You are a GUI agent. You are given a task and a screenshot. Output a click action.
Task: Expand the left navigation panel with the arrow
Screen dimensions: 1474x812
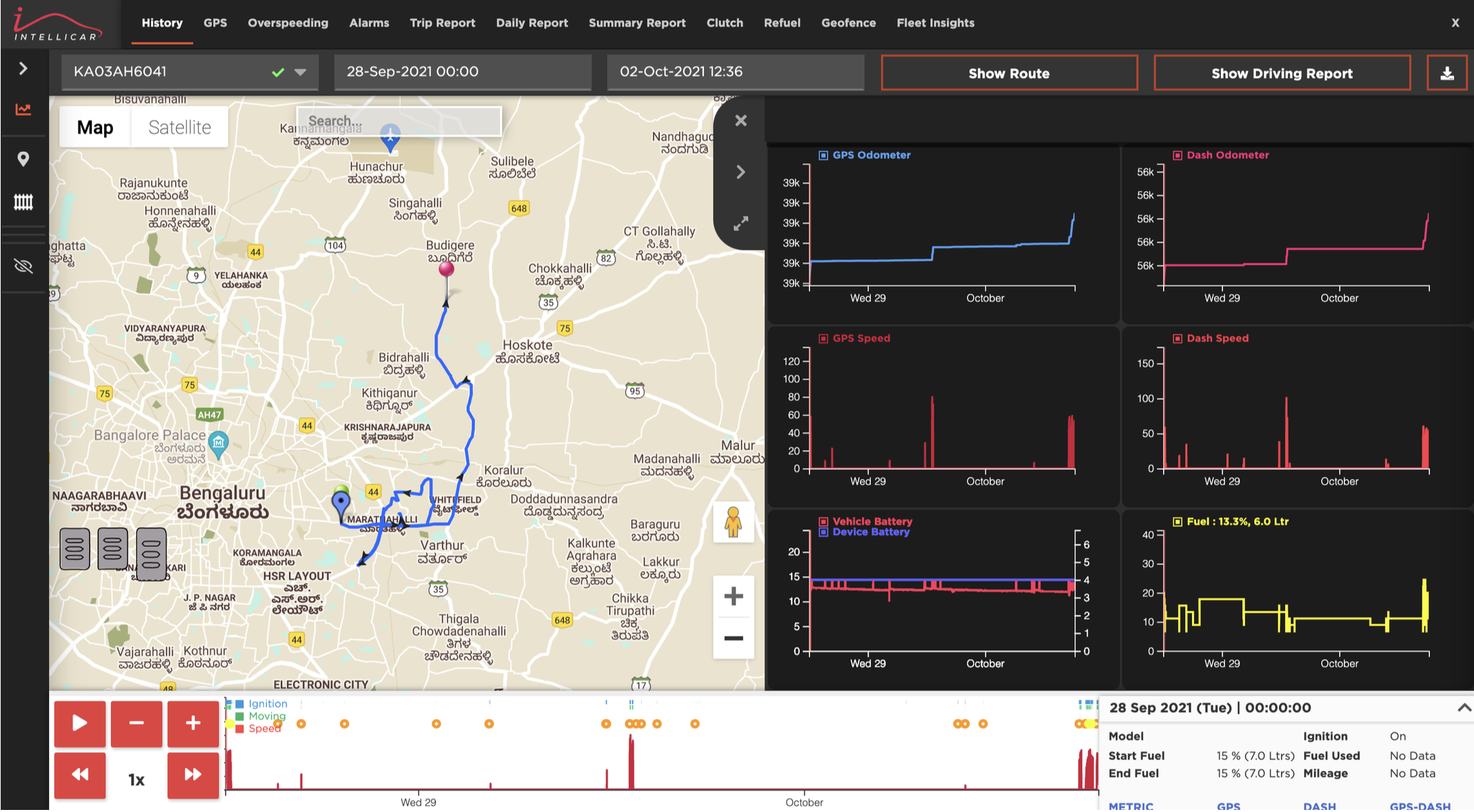(23, 68)
